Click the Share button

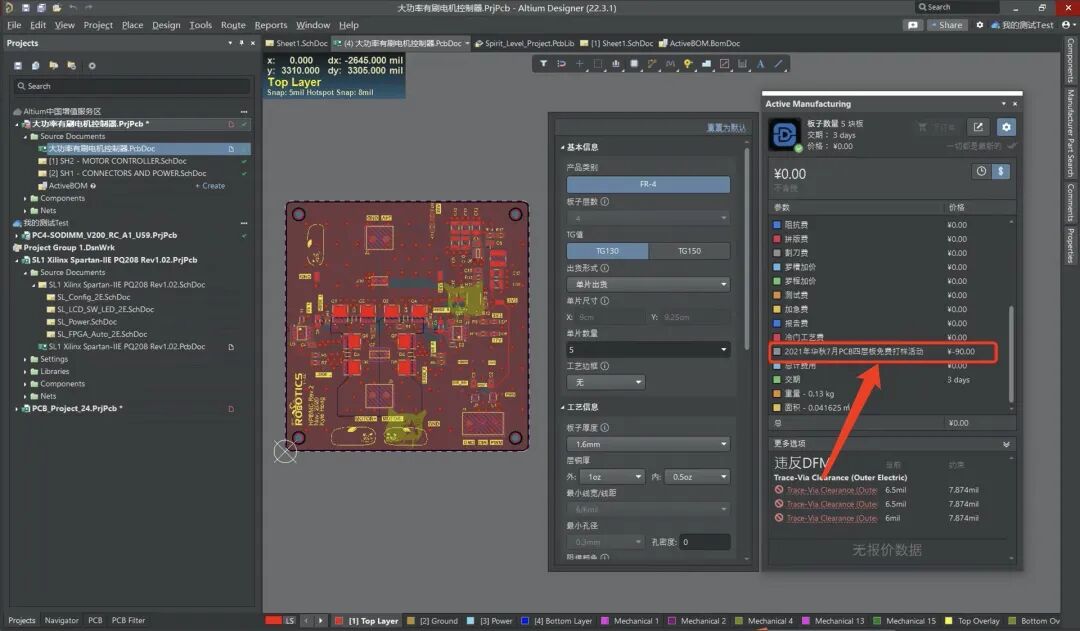pos(946,25)
